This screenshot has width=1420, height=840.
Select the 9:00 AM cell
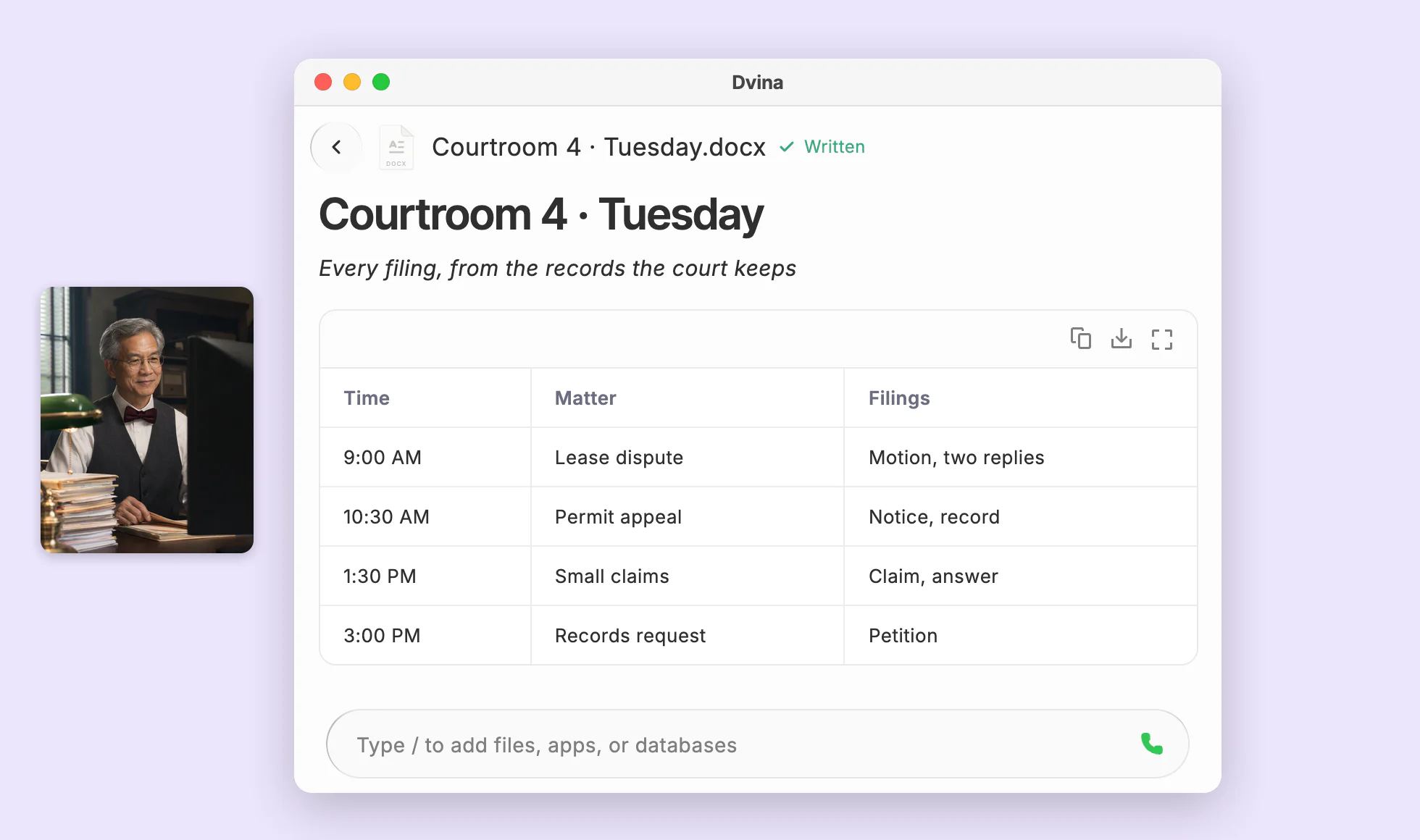[425, 457]
